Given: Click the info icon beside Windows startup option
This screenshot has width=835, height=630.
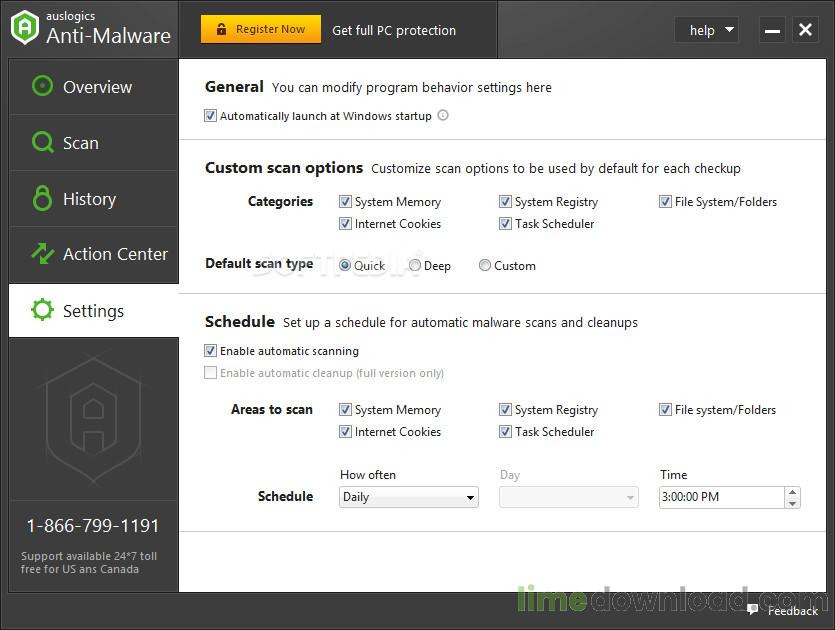Looking at the screenshot, I should pyautogui.click(x=443, y=115).
